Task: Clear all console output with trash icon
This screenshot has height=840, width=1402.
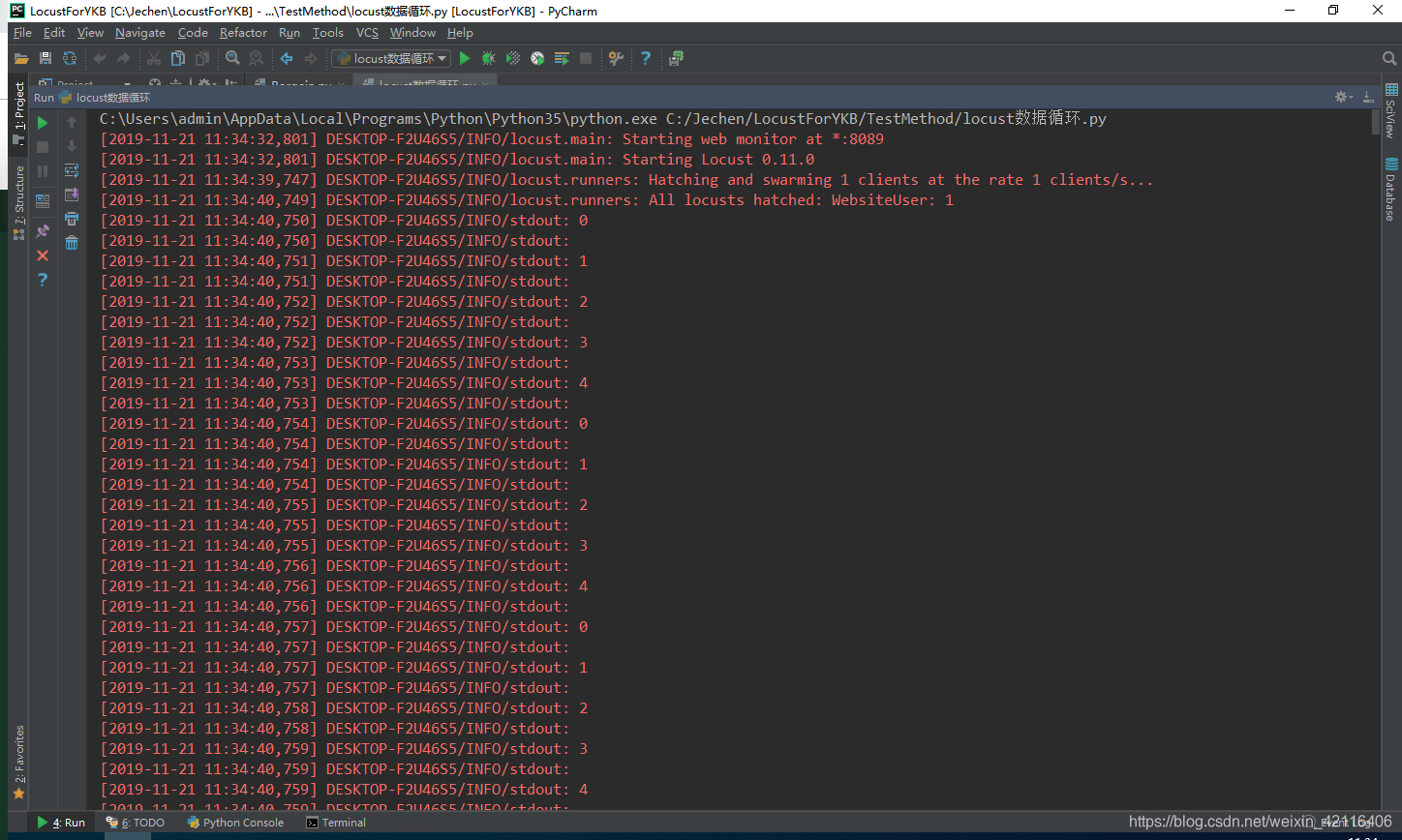Action: 72,243
